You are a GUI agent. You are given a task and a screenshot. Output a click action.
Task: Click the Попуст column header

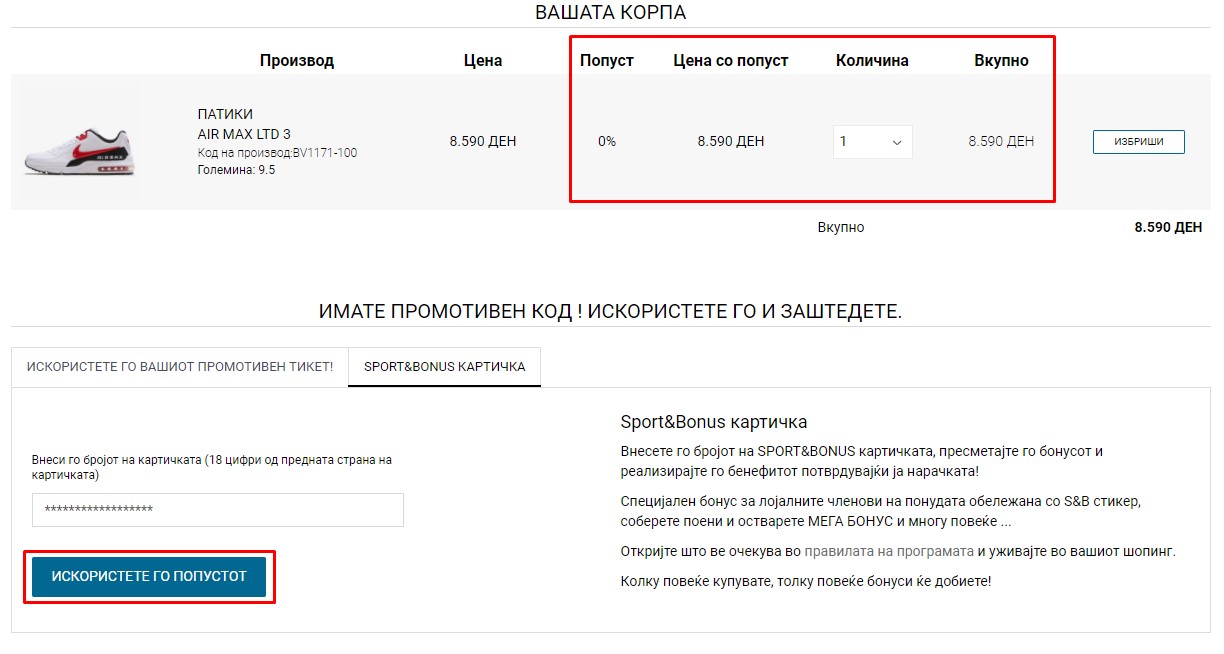(x=607, y=61)
